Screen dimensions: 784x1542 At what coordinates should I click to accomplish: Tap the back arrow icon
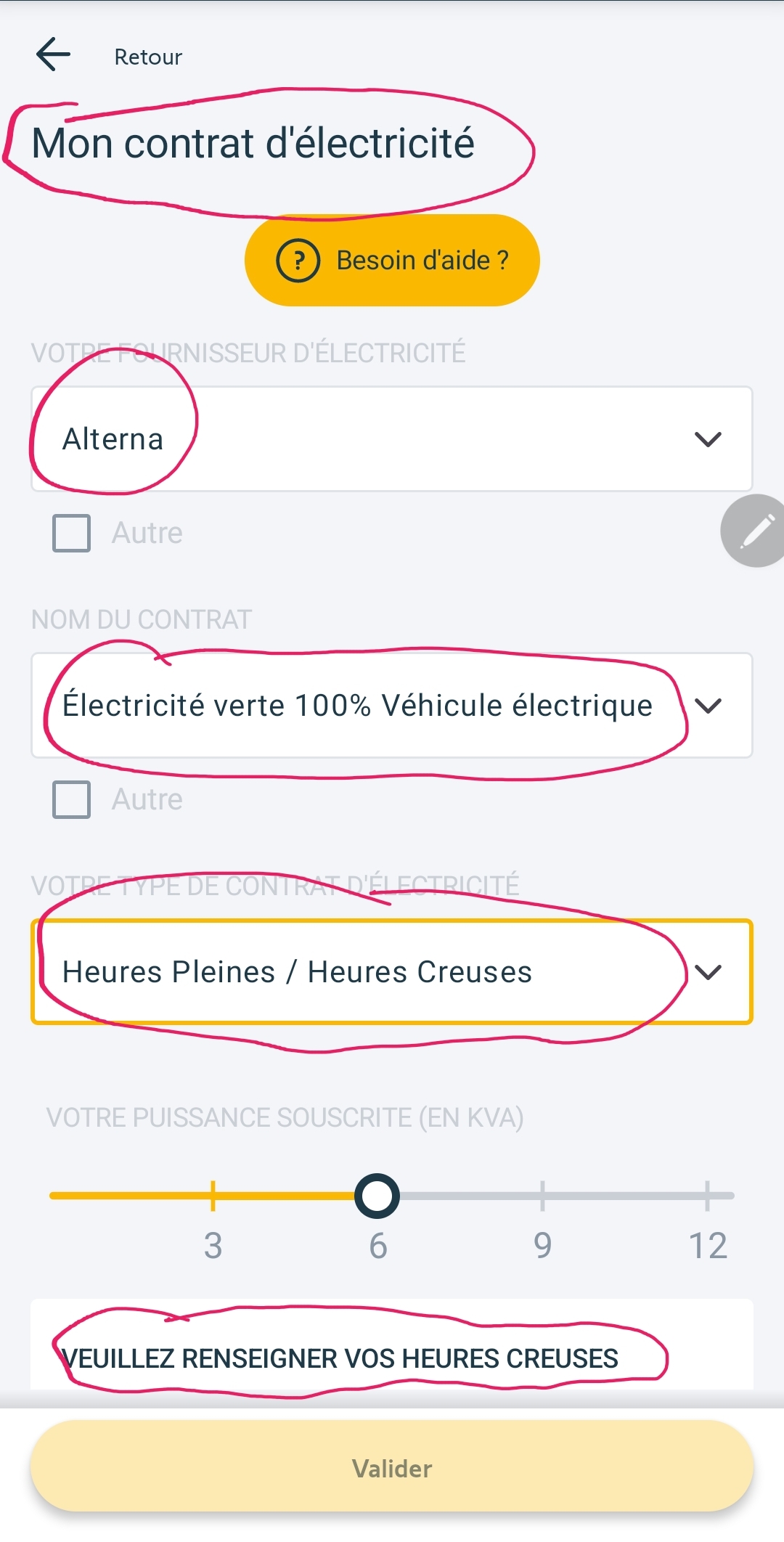coord(53,55)
